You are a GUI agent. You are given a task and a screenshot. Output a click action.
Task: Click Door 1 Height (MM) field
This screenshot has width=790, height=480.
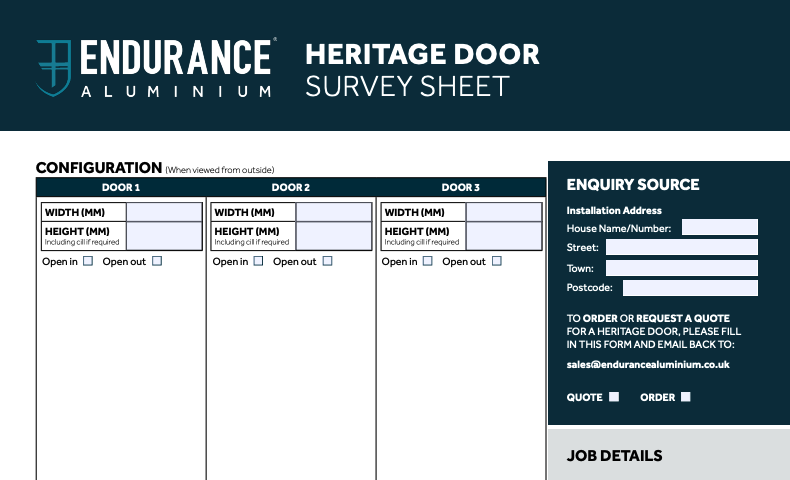pyautogui.click(x=164, y=236)
